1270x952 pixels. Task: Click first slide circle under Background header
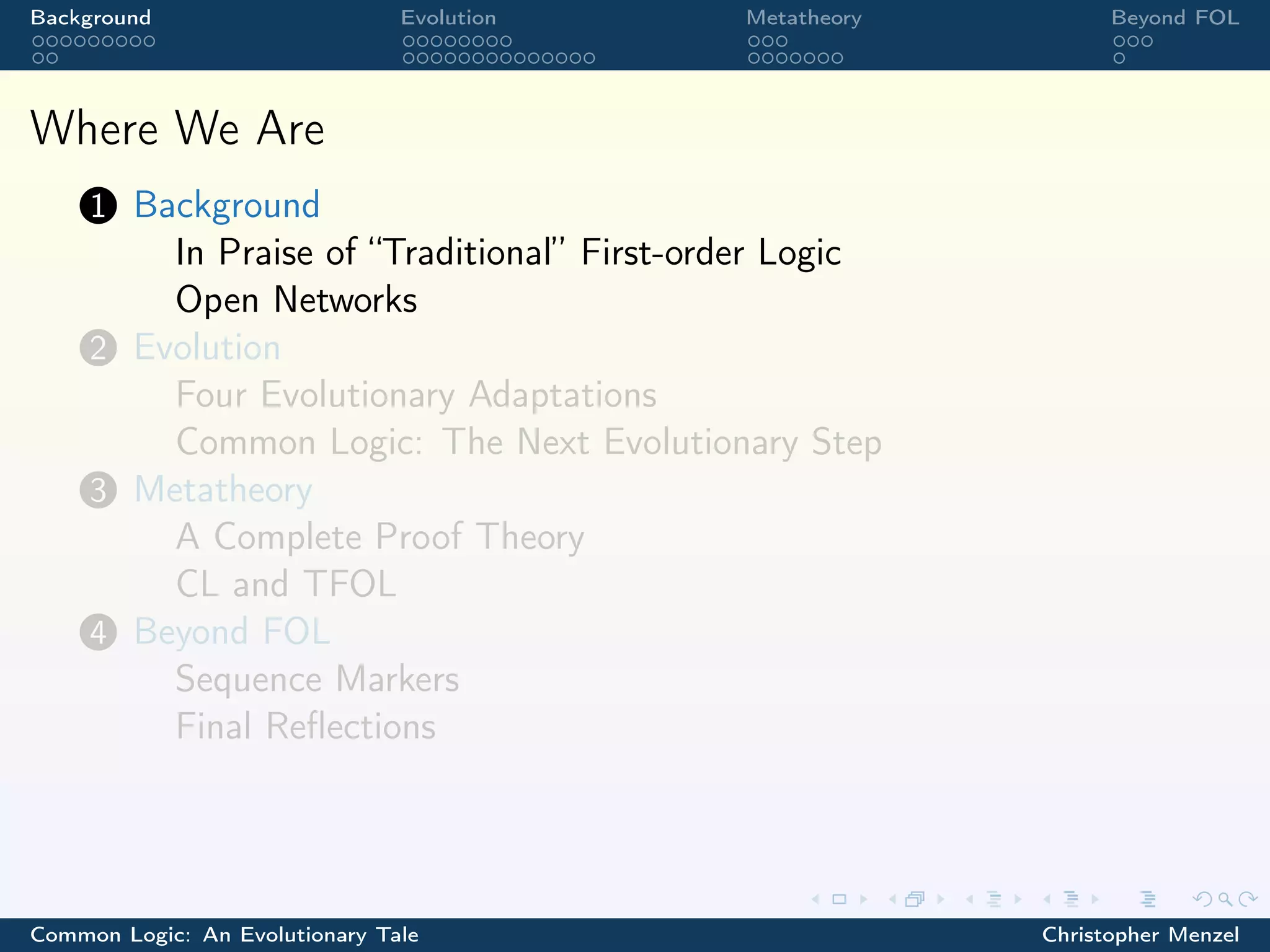pos(38,42)
